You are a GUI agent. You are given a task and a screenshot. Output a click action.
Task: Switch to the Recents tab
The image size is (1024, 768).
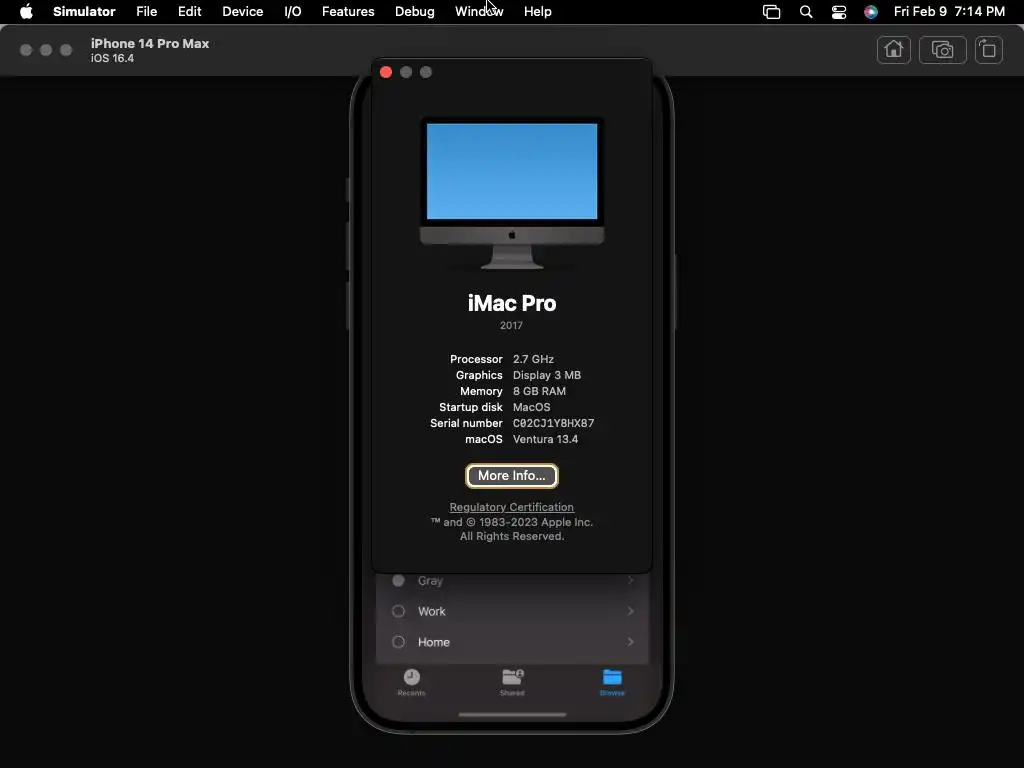[411, 682]
